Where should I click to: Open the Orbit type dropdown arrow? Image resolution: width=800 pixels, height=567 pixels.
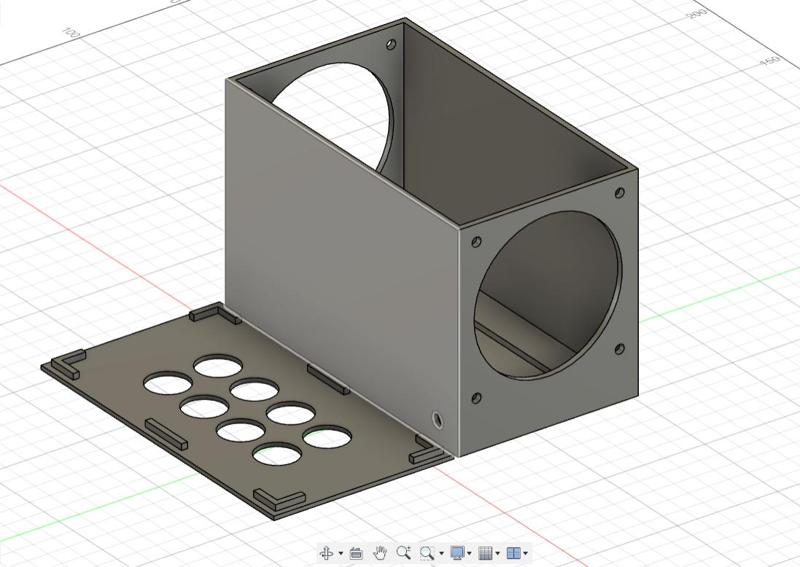(x=340, y=553)
